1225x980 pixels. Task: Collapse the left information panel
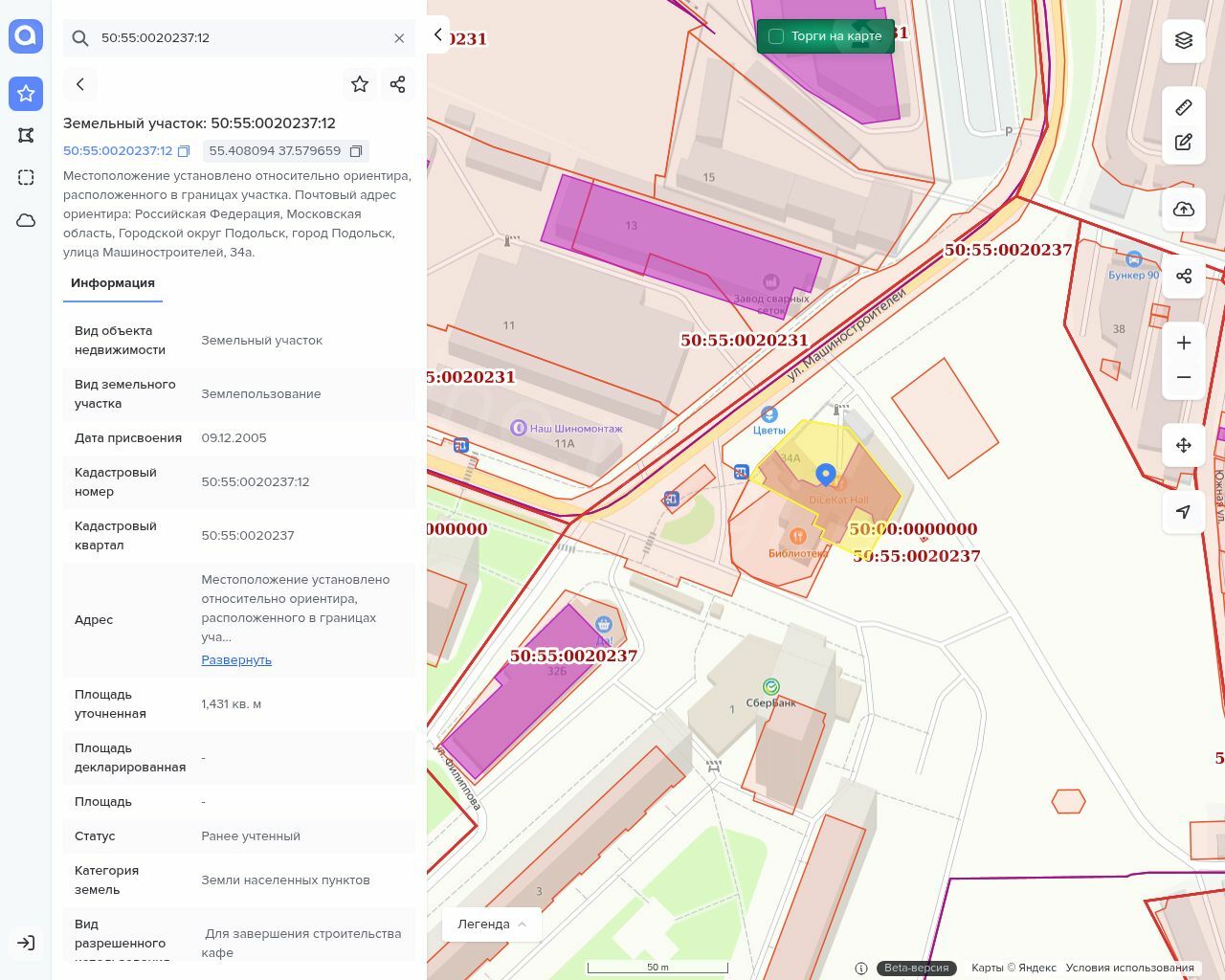pos(438,34)
